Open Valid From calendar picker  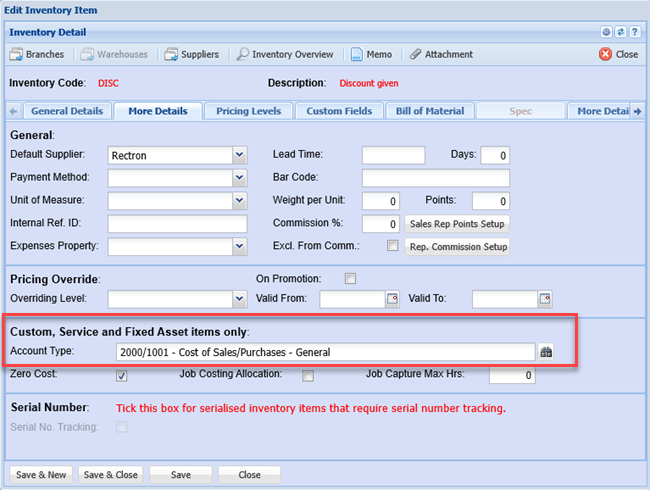click(x=392, y=299)
